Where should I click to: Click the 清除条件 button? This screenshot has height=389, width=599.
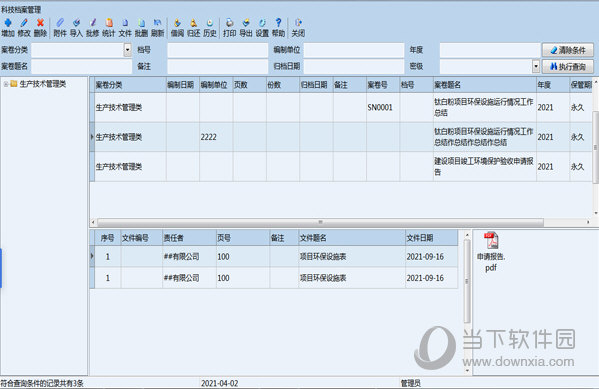[568, 50]
